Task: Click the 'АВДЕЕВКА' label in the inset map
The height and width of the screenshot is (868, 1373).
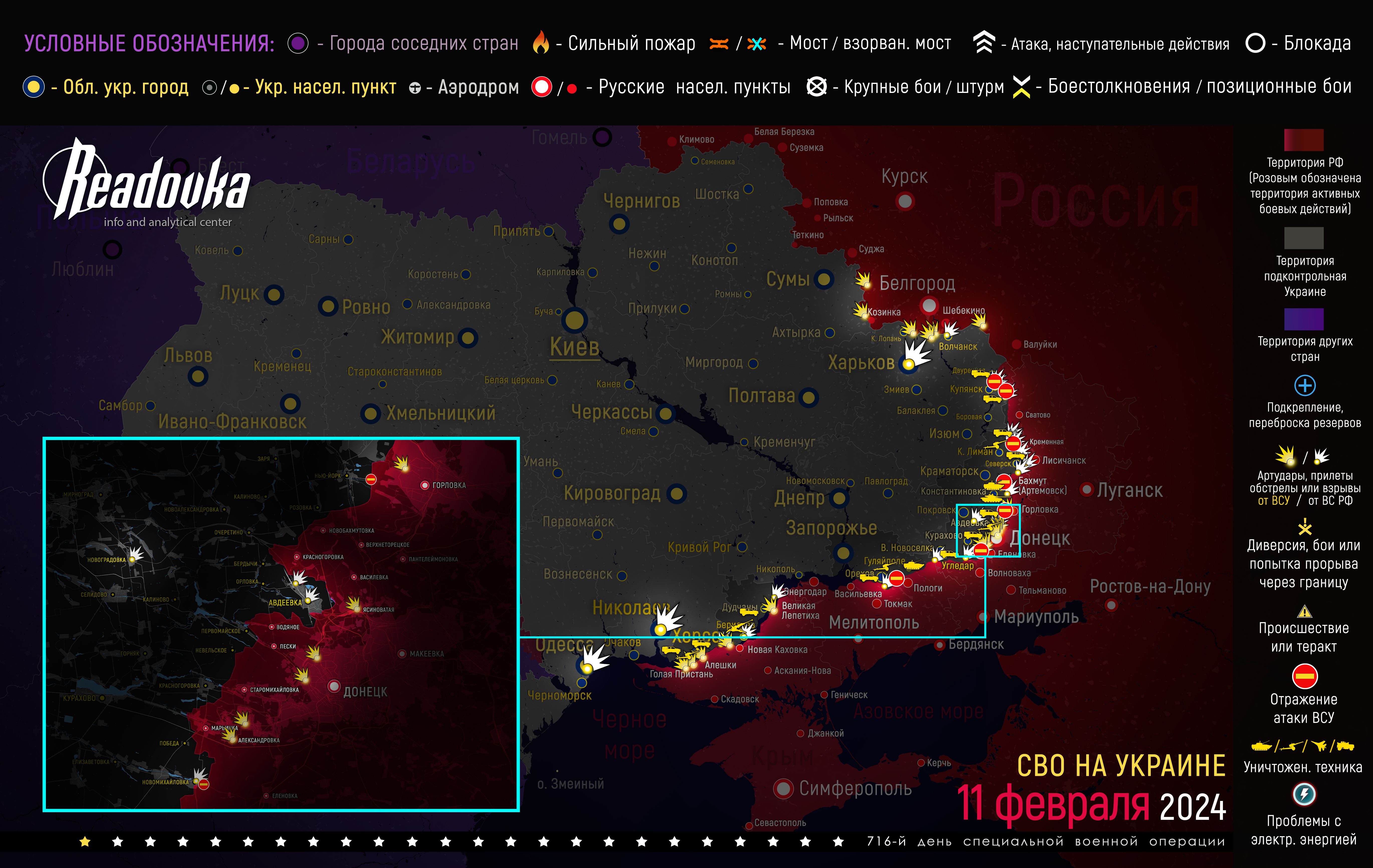Action: point(285,603)
